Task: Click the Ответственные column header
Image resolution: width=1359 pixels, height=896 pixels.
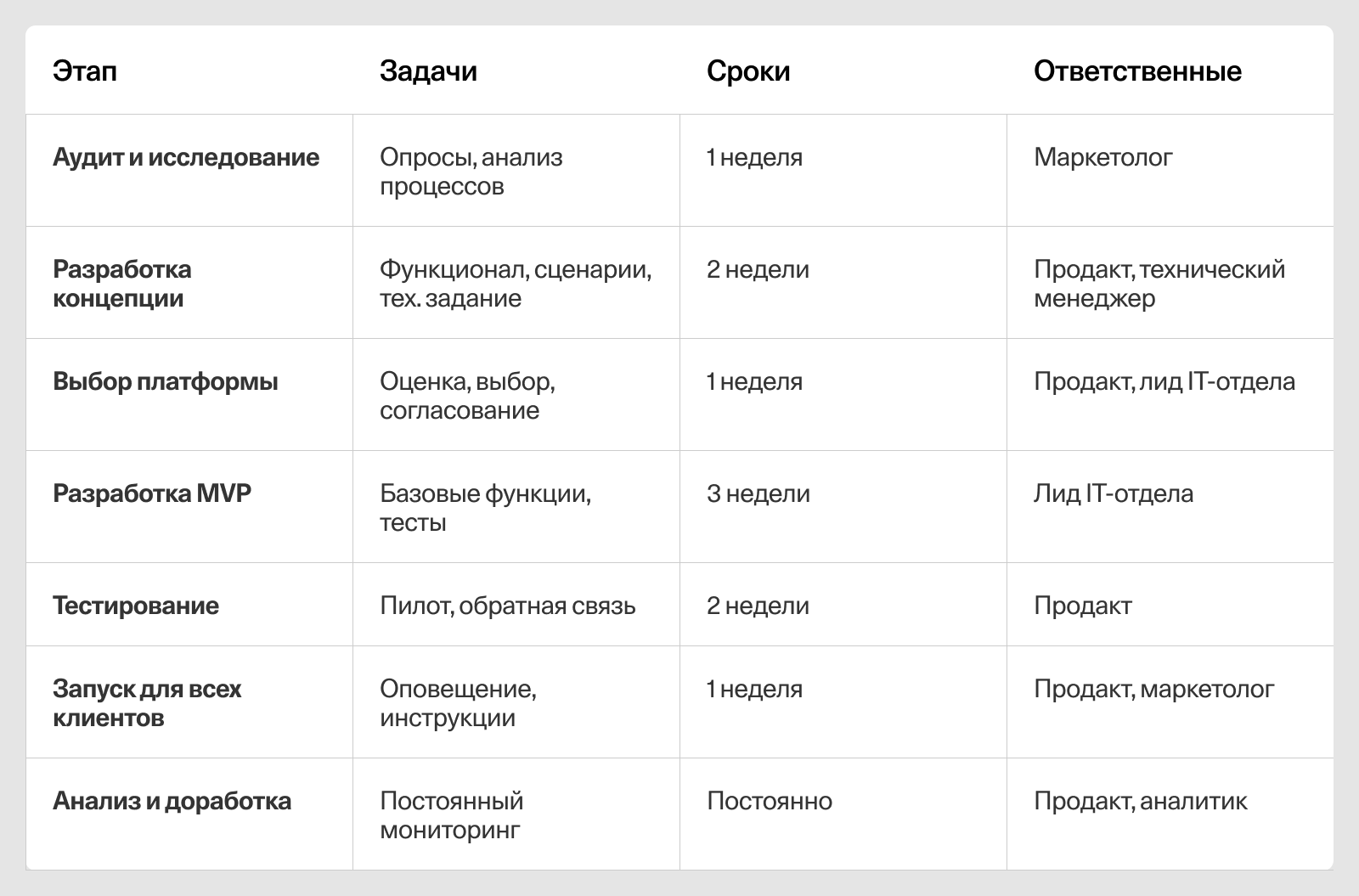Action: 1137,71
